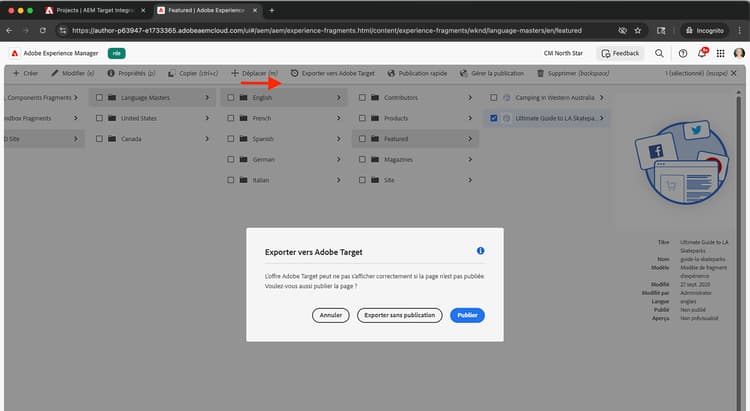Open the solutions grid switcher icon

(x=720, y=53)
